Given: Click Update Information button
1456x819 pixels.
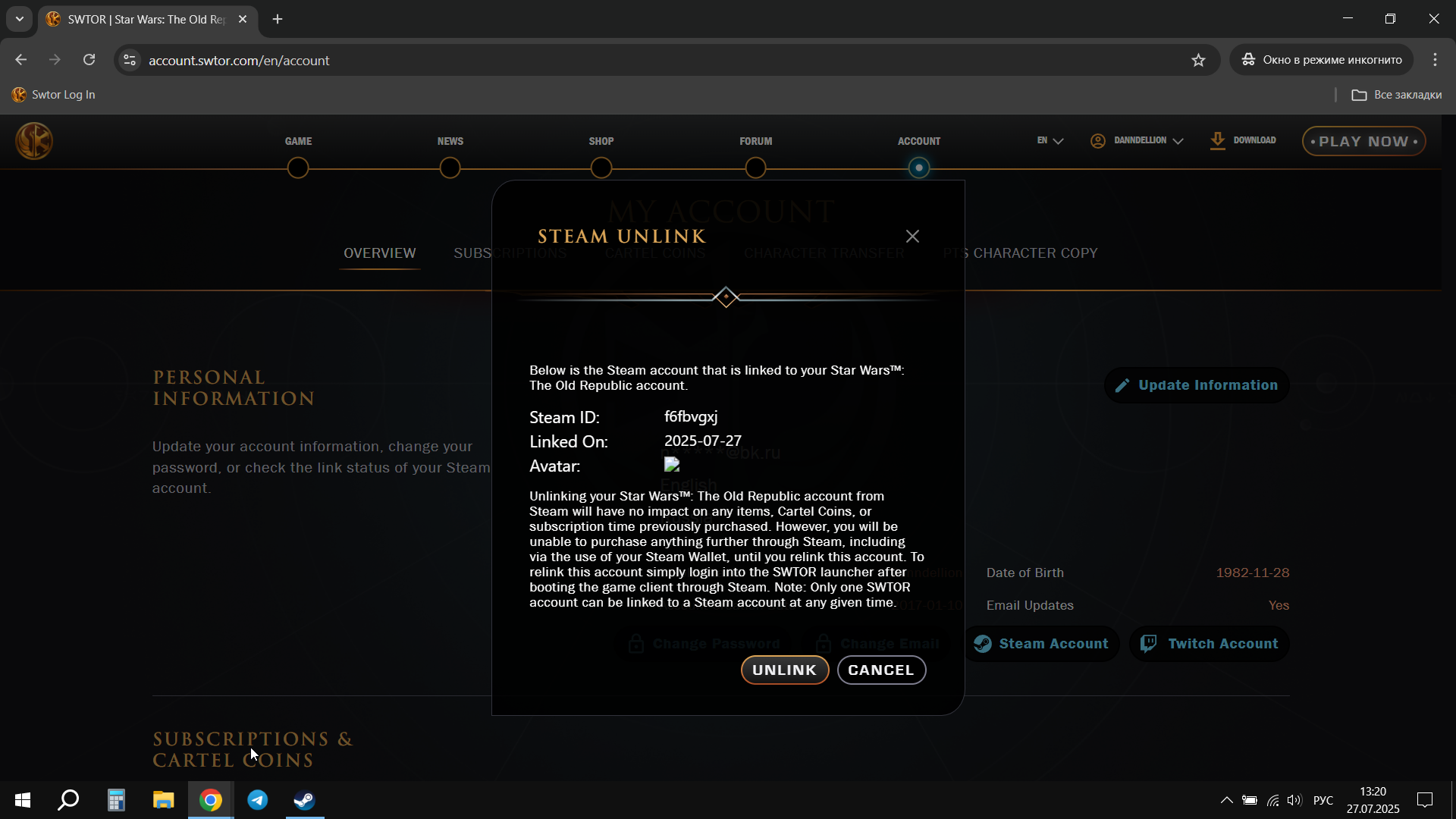Looking at the screenshot, I should coord(1197,385).
